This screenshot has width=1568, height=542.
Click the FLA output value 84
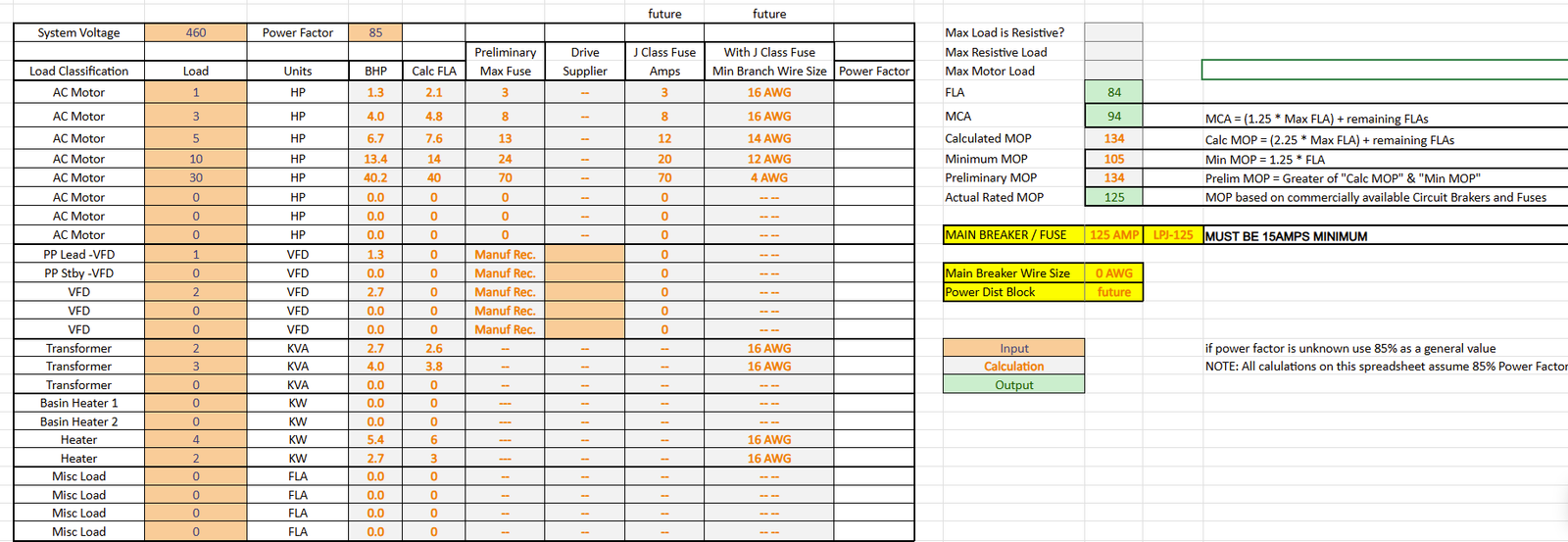tap(1114, 92)
